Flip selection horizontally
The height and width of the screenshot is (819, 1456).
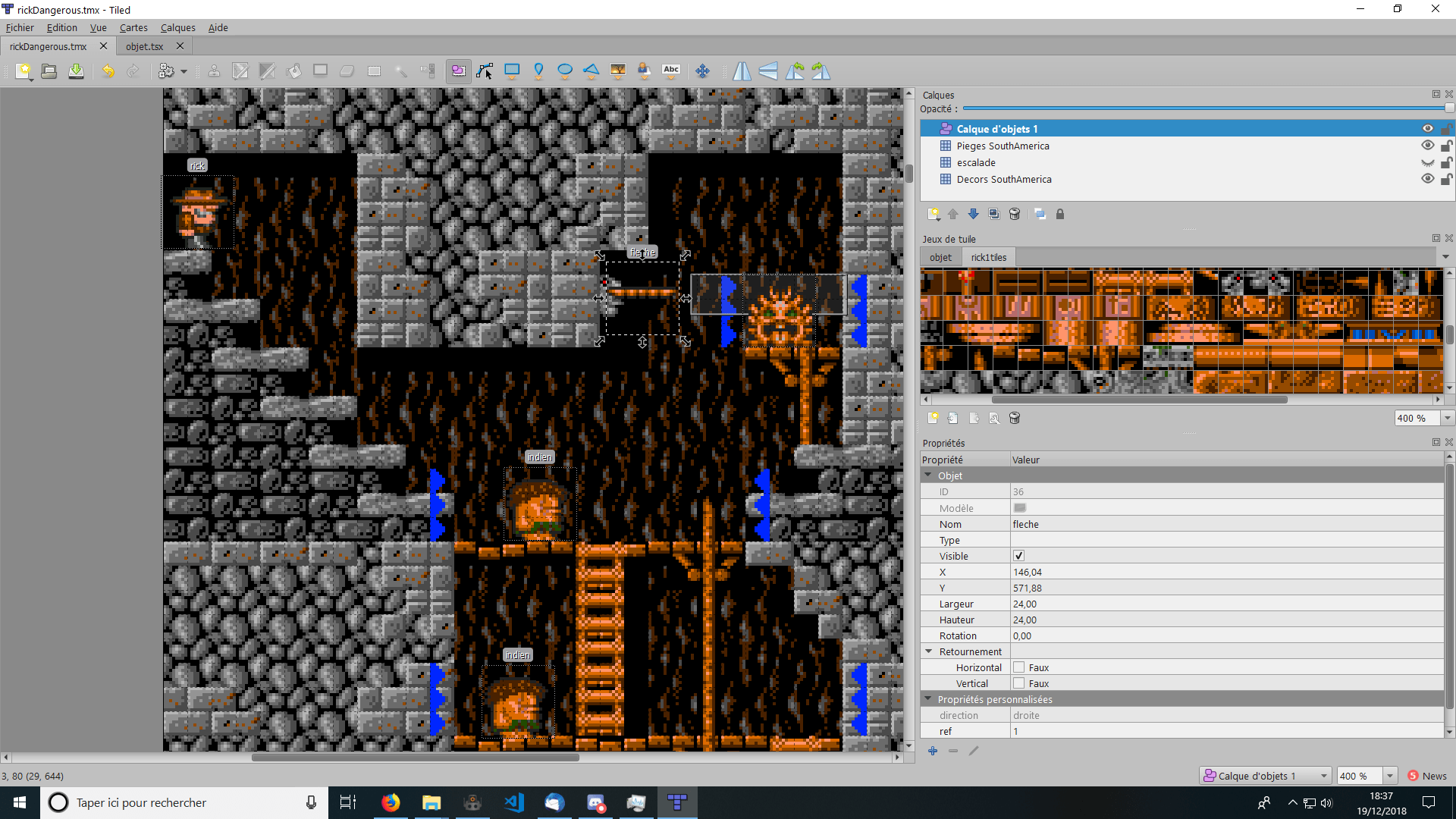[x=742, y=71]
